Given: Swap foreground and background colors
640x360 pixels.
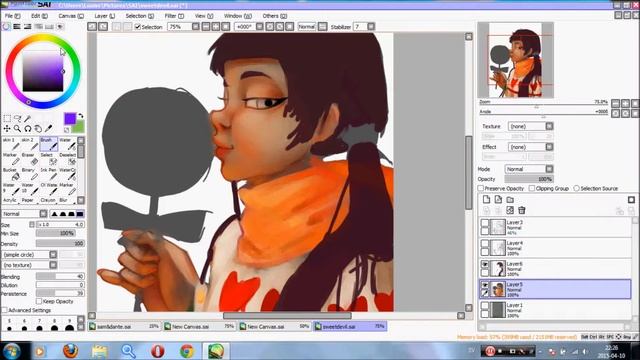Looking at the screenshot, I should pyautogui.click(x=81, y=116).
